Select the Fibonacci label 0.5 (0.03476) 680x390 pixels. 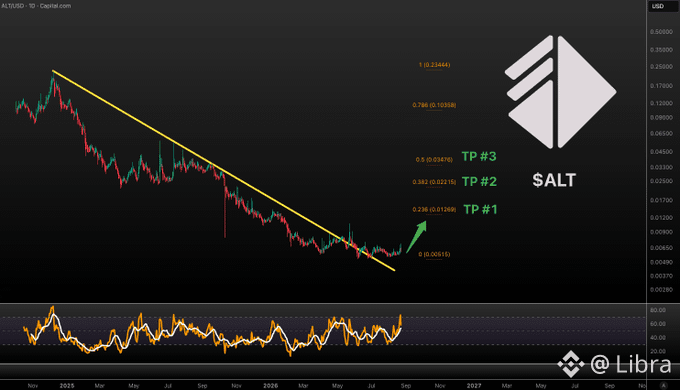[x=434, y=160]
